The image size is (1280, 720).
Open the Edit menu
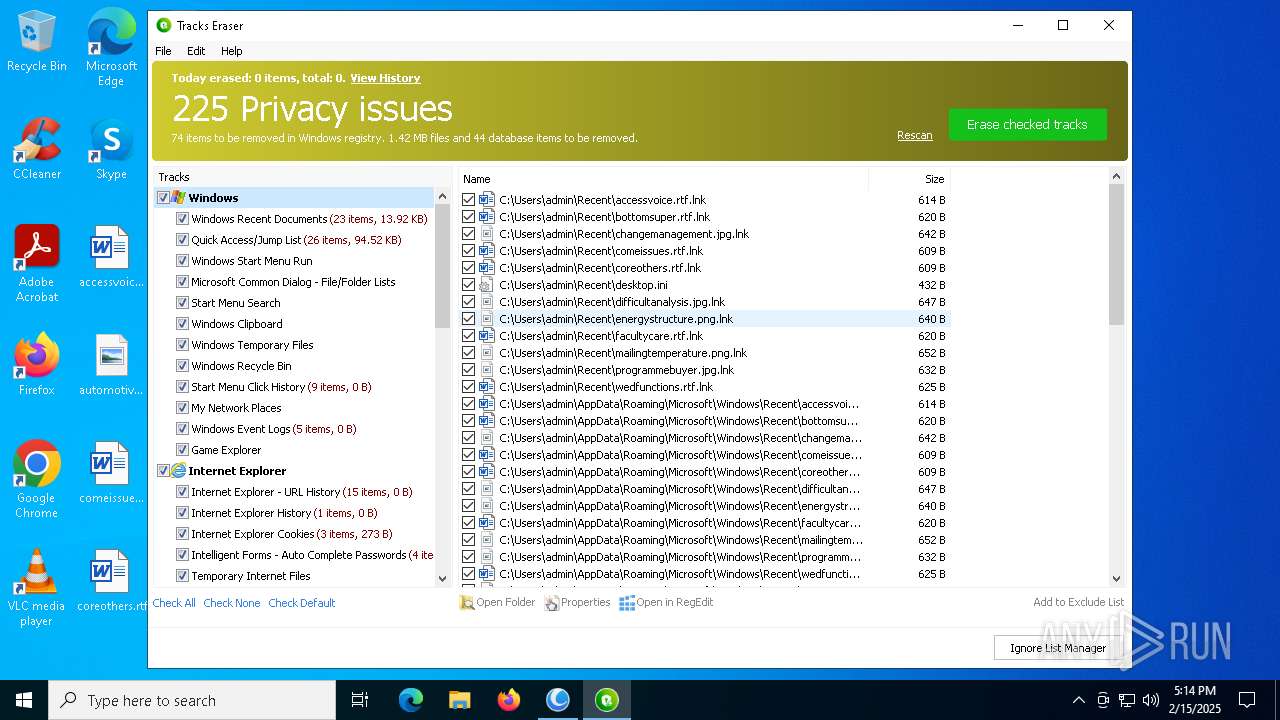pyautogui.click(x=196, y=51)
